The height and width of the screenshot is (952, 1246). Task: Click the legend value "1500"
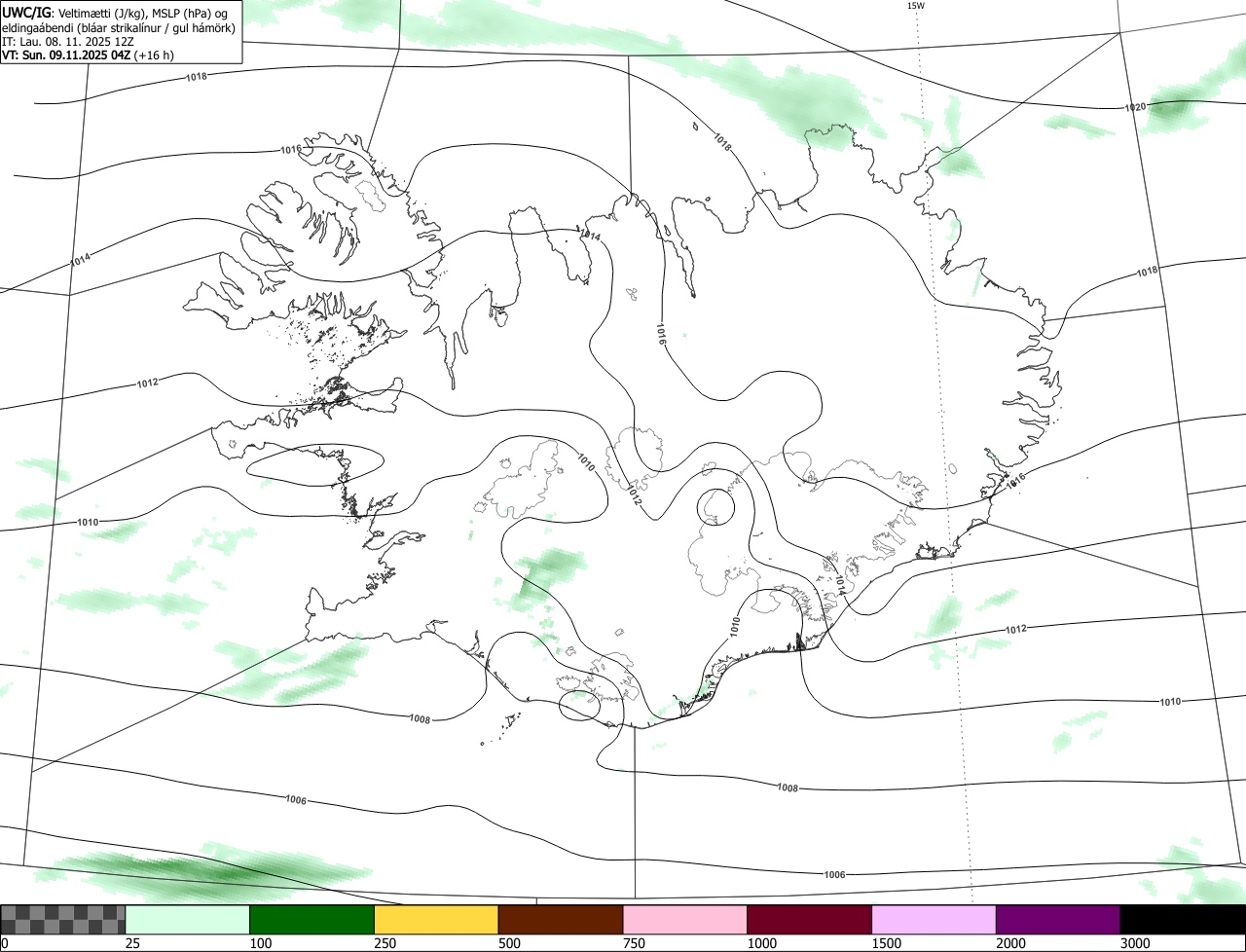tap(886, 943)
